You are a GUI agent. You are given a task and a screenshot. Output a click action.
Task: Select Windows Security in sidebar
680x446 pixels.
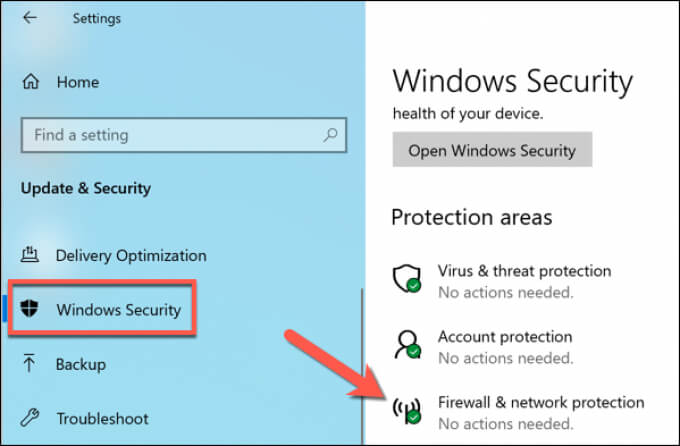pyautogui.click(x=119, y=310)
